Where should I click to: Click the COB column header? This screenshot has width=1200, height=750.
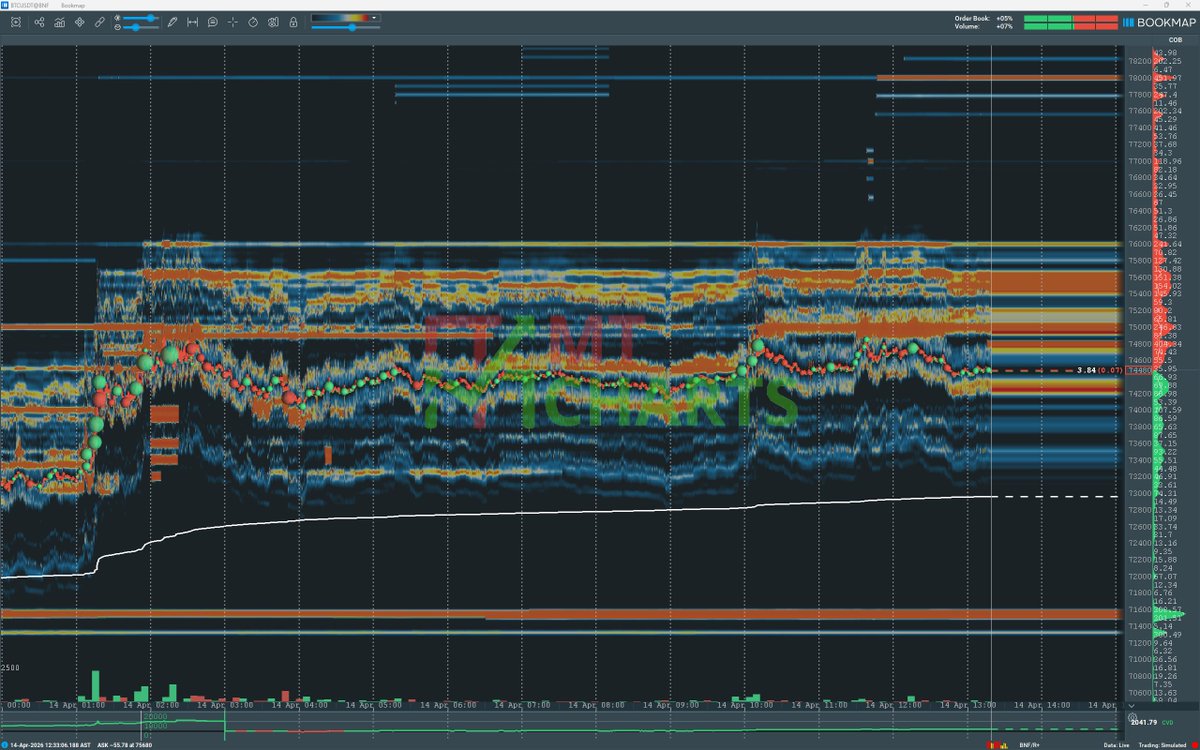point(1159,42)
